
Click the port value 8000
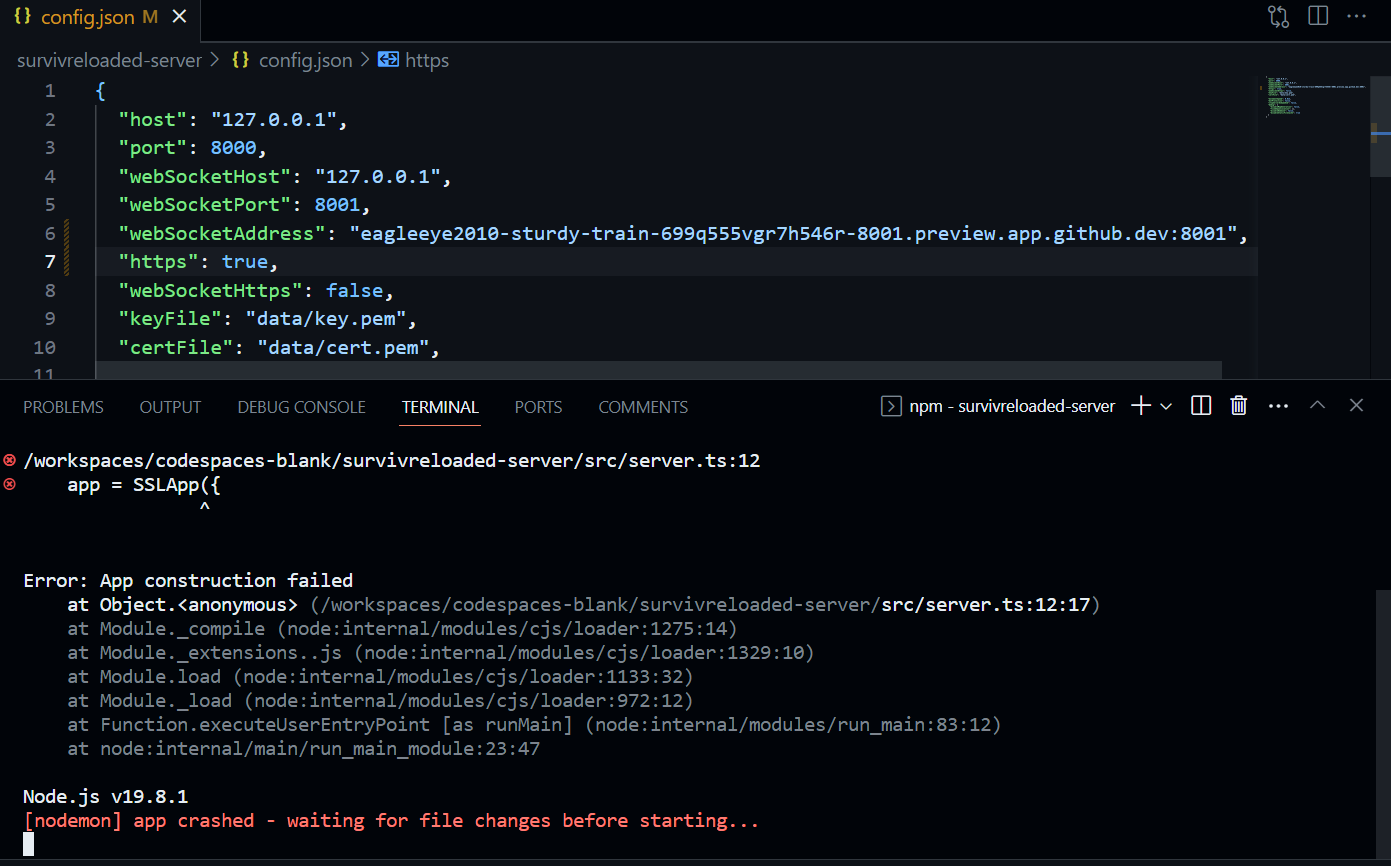(234, 148)
